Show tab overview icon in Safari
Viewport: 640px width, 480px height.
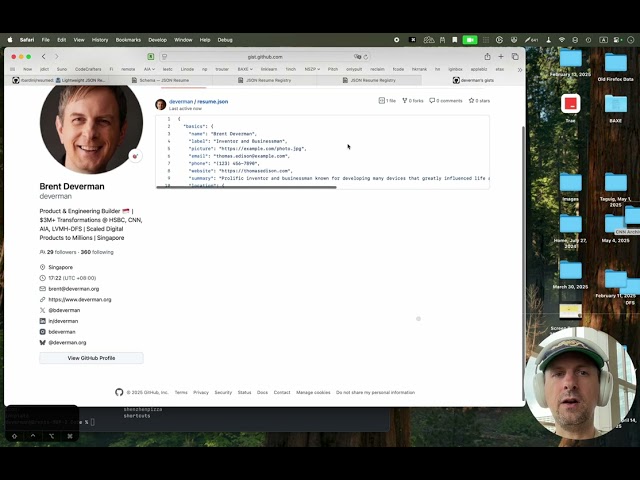click(515, 57)
